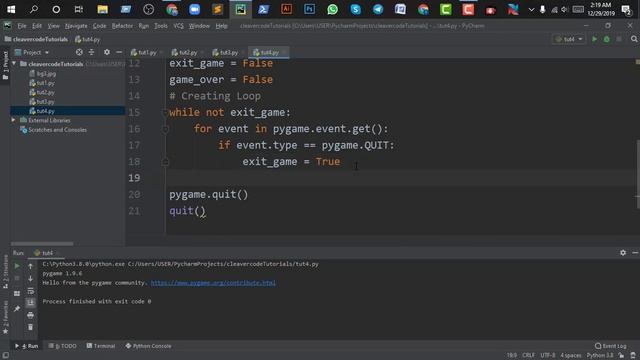Viewport: 640px width, 360px height.
Task: Open Search Everywhere magnifier in the PyCharm toolbar
Action: tap(634, 39)
